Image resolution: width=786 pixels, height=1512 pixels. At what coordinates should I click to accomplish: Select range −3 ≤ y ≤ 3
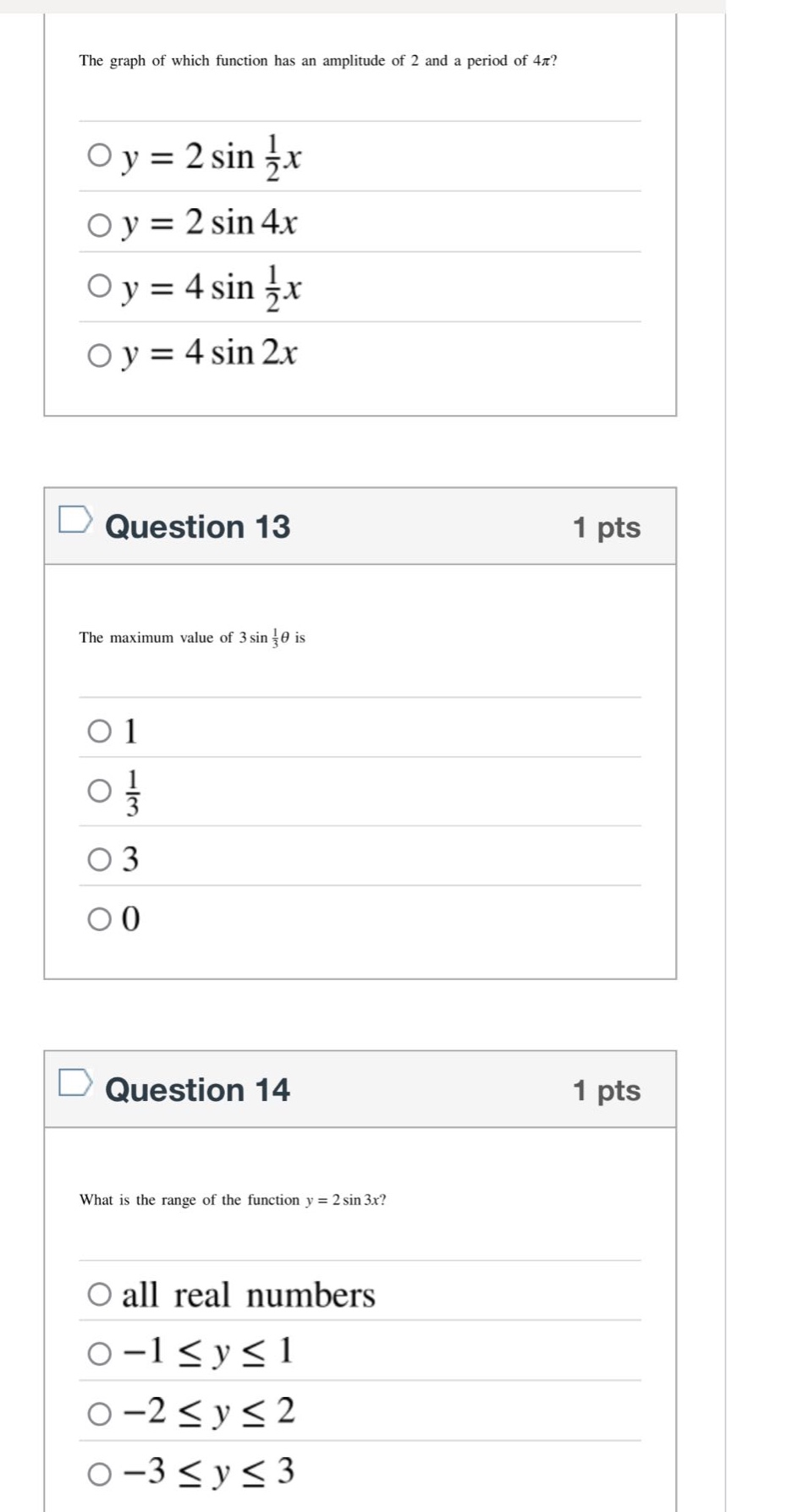pyautogui.click(x=99, y=1474)
